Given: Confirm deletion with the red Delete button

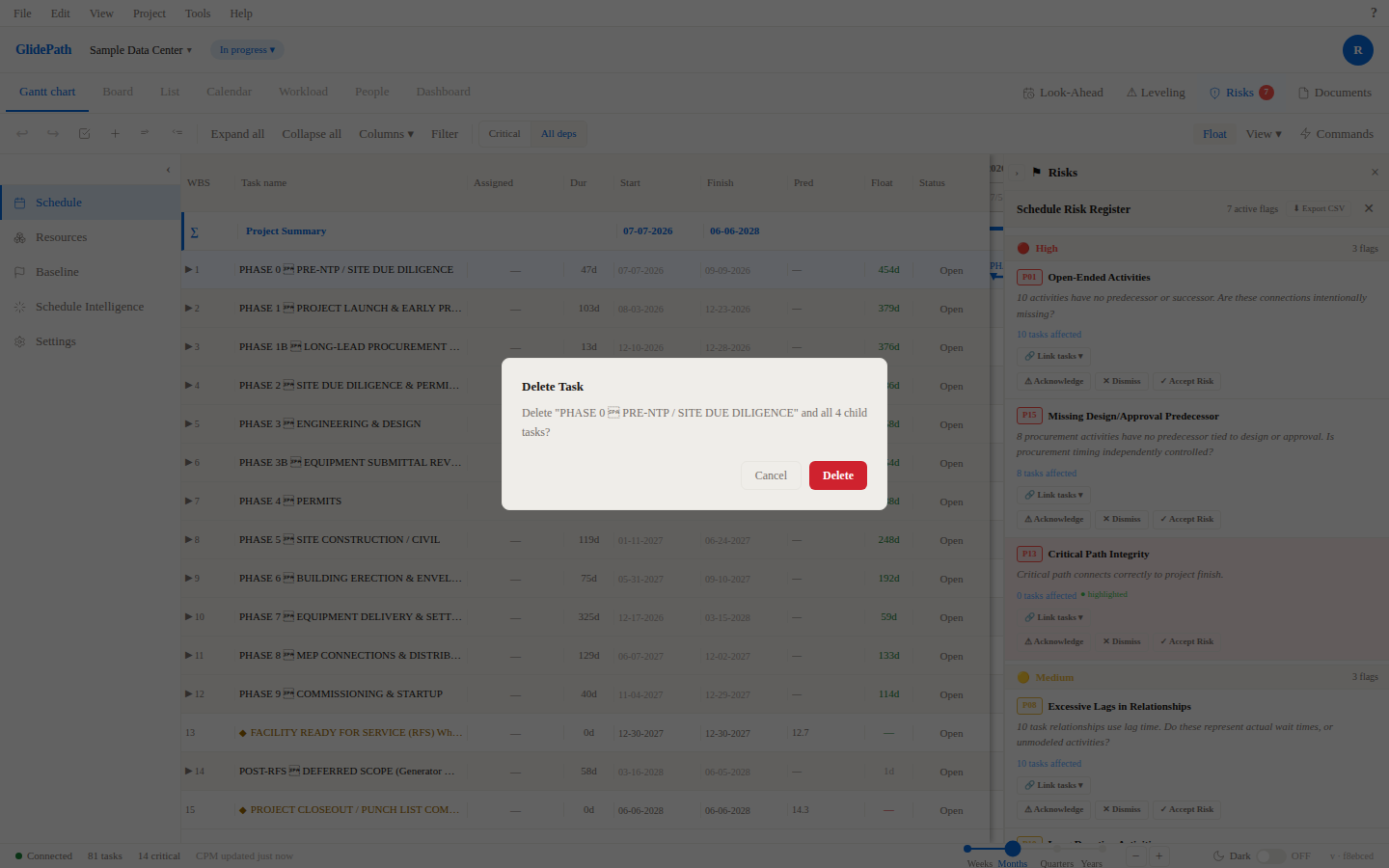Looking at the screenshot, I should click(837, 475).
